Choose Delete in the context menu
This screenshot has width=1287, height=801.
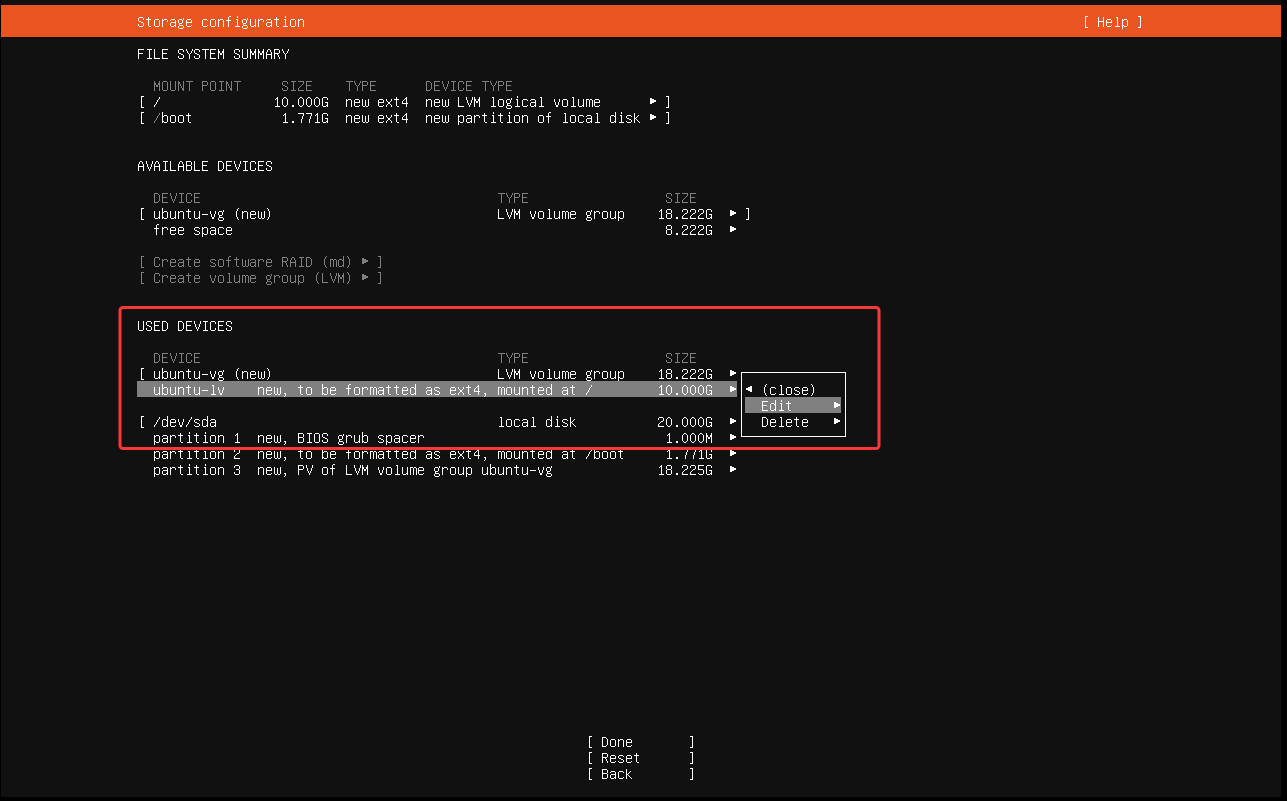792,422
